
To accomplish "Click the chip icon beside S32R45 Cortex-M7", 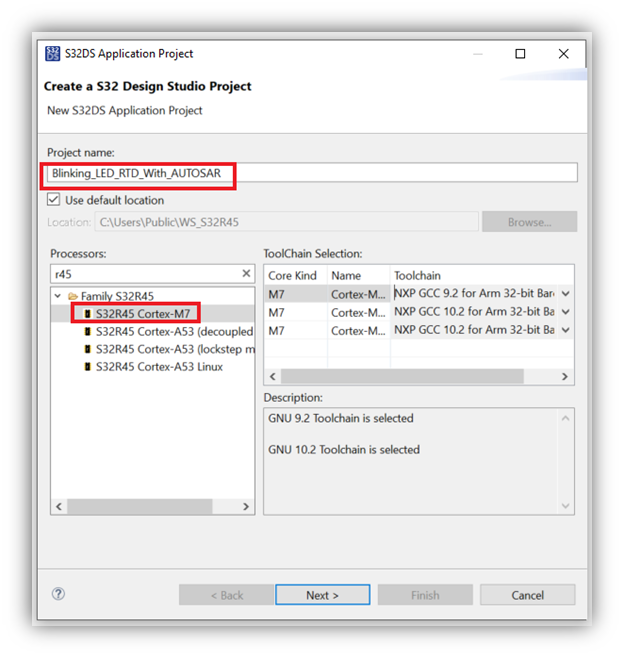I will click(x=88, y=314).
